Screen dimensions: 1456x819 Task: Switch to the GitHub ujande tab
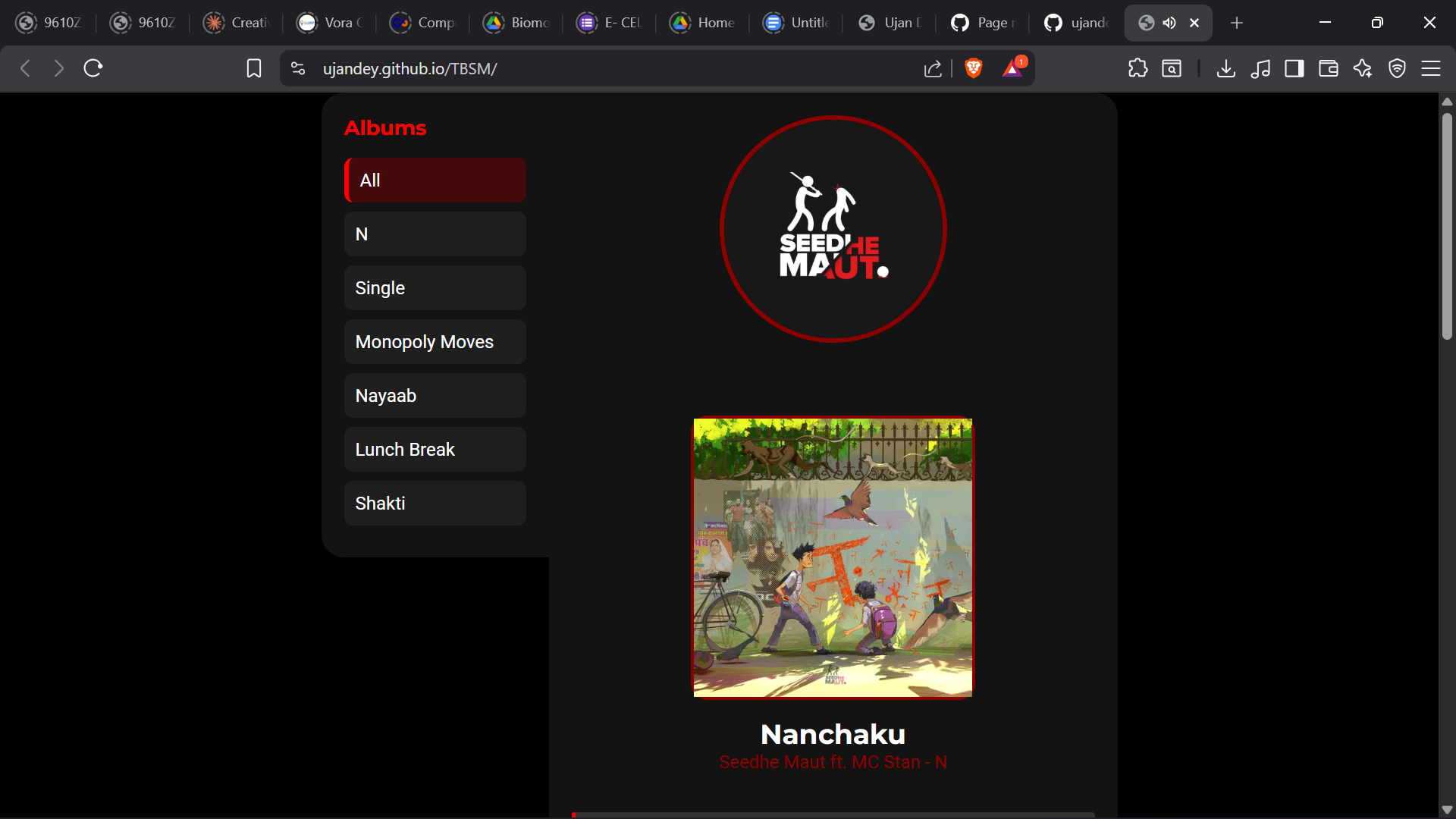coord(1076,23)
